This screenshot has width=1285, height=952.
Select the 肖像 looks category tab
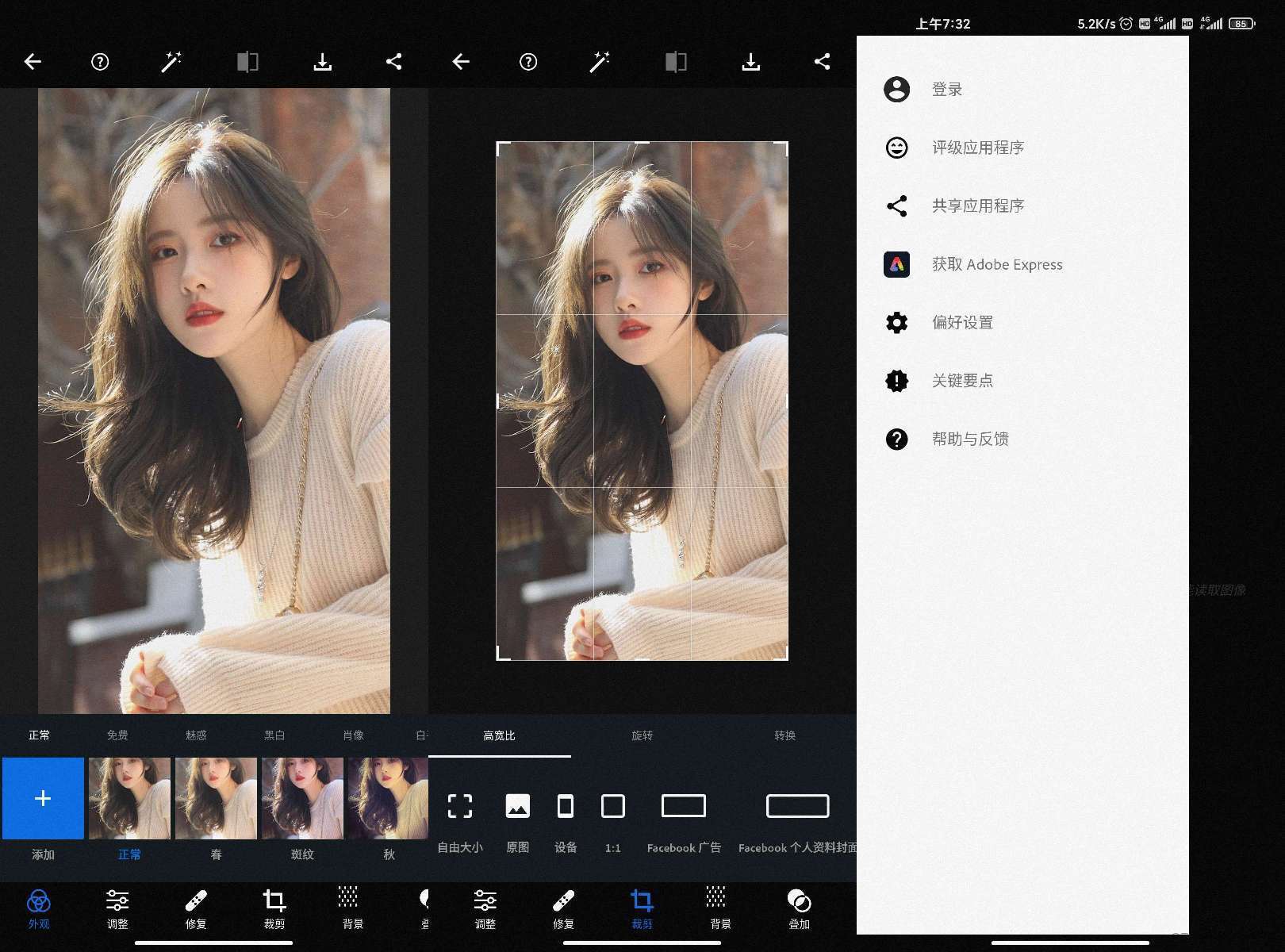[353, 735]
